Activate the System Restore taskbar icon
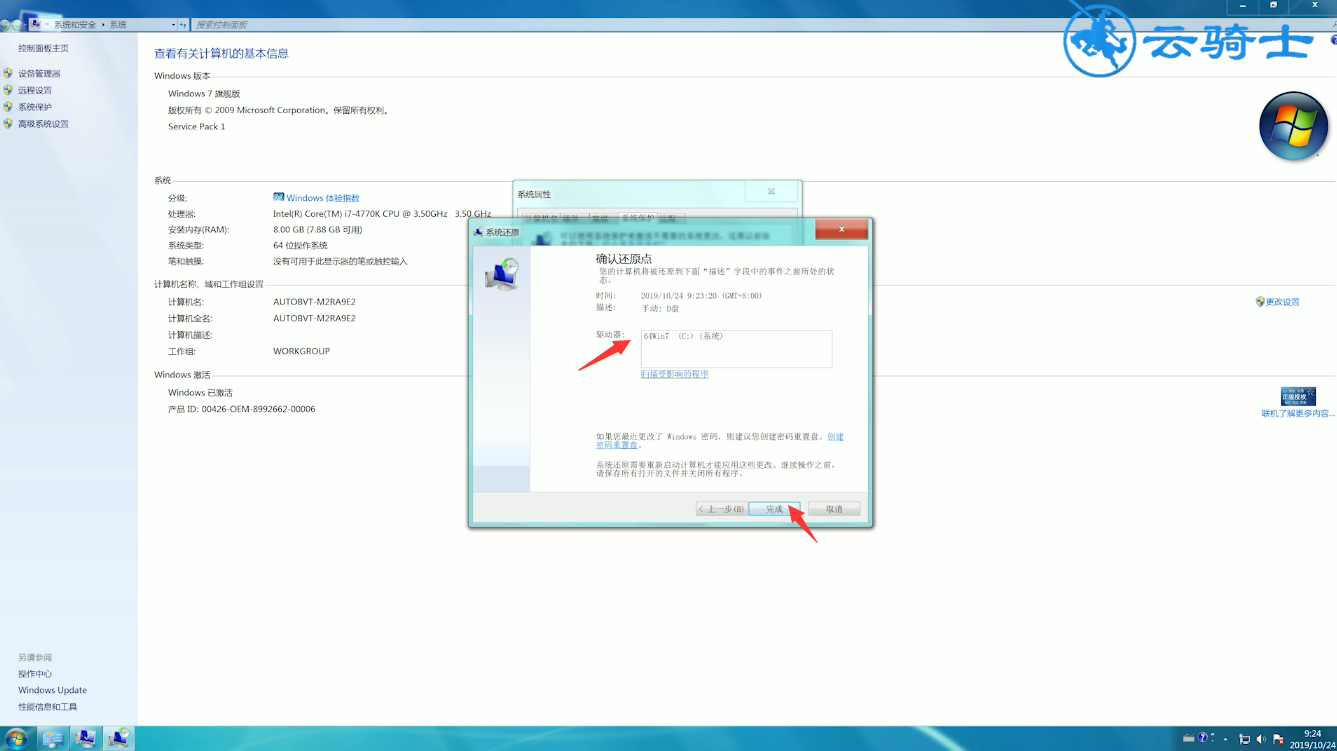1337x751 pixels. [119, 739]
